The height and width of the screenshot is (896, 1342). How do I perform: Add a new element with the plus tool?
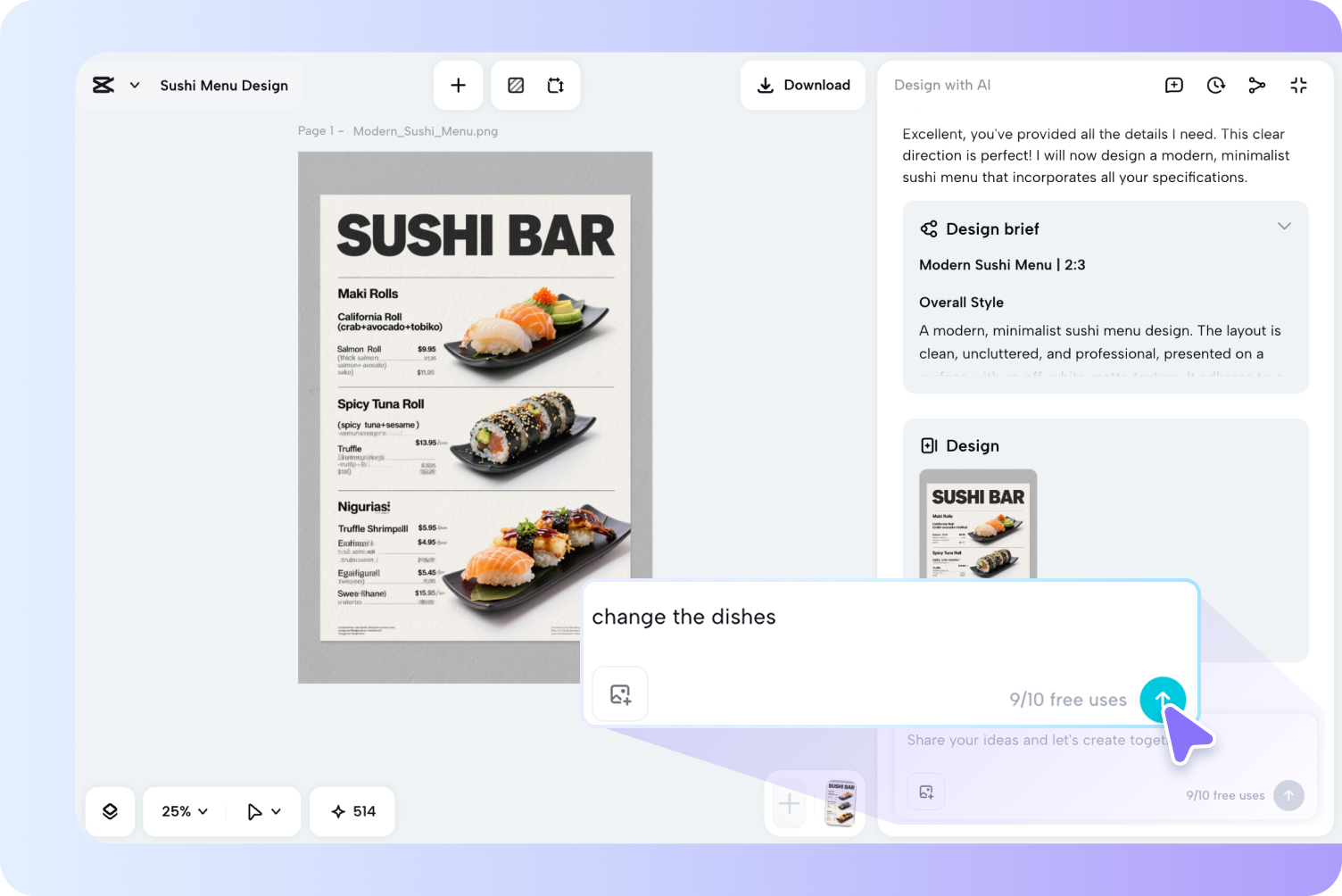458,85
